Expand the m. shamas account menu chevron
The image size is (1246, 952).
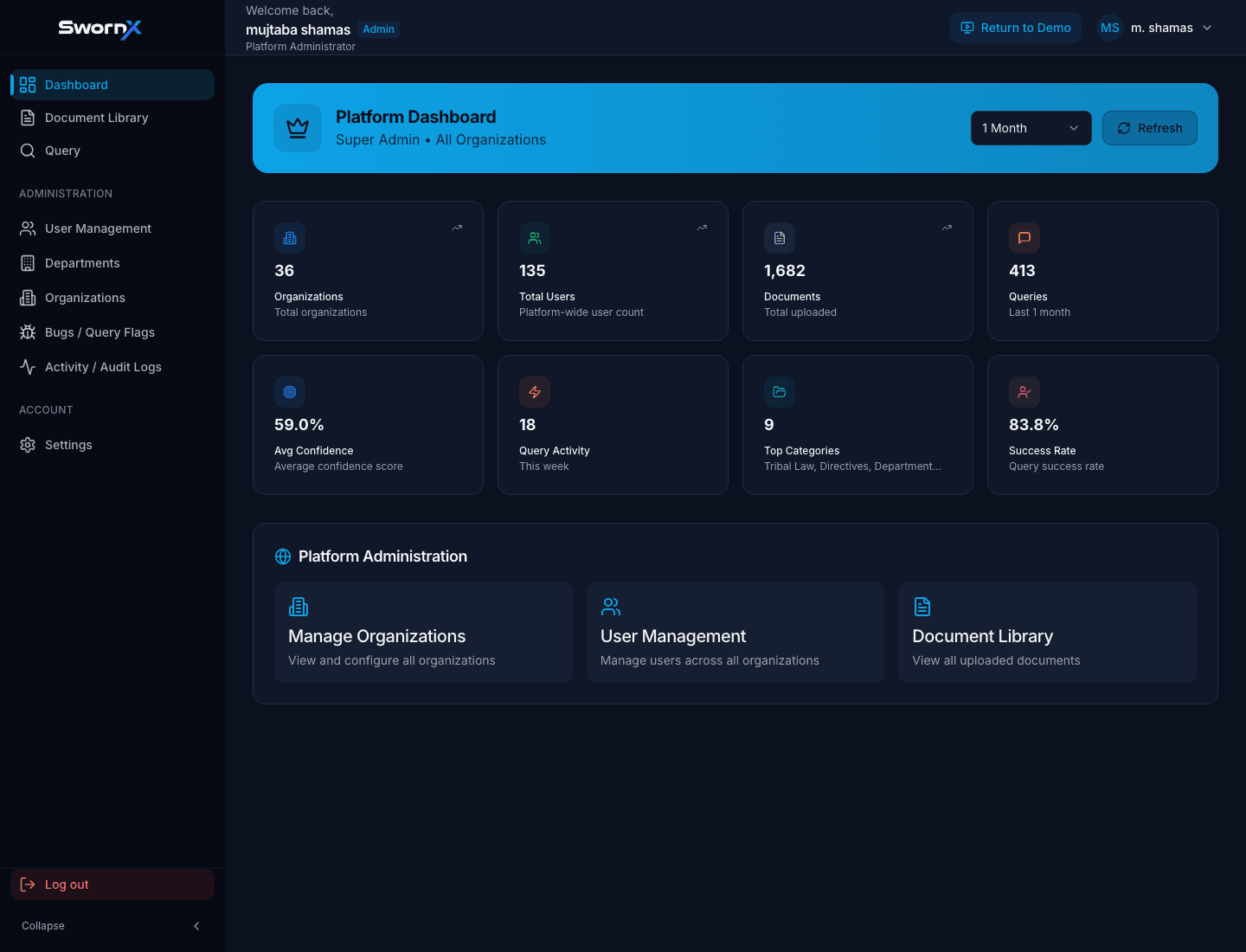click(x=1207, y=28)
